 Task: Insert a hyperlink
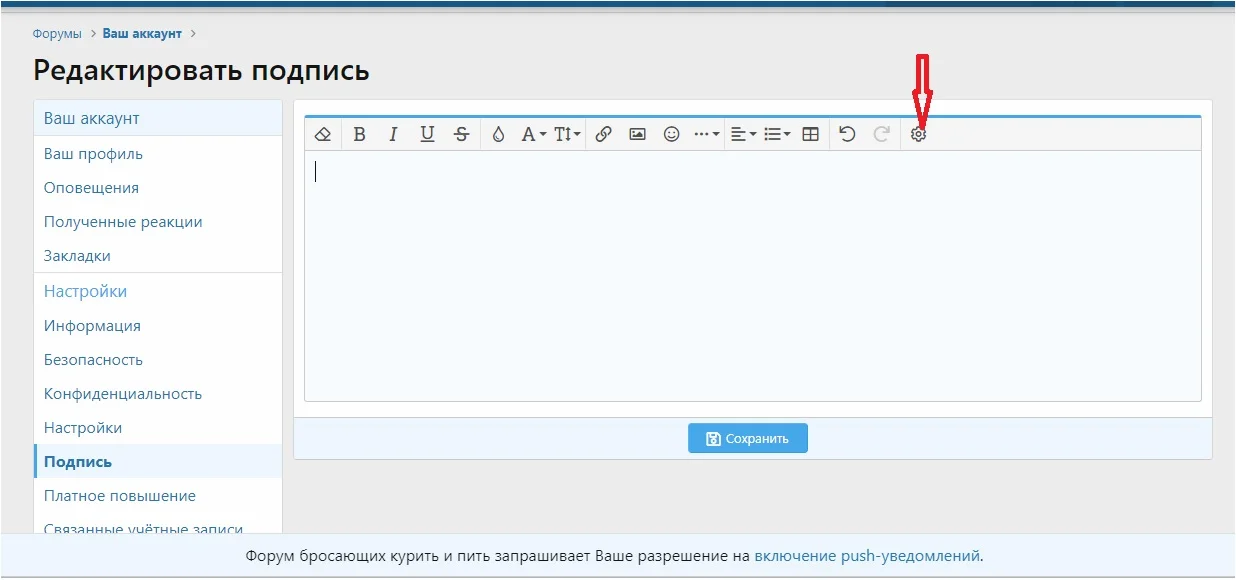(x=603, y=133)
